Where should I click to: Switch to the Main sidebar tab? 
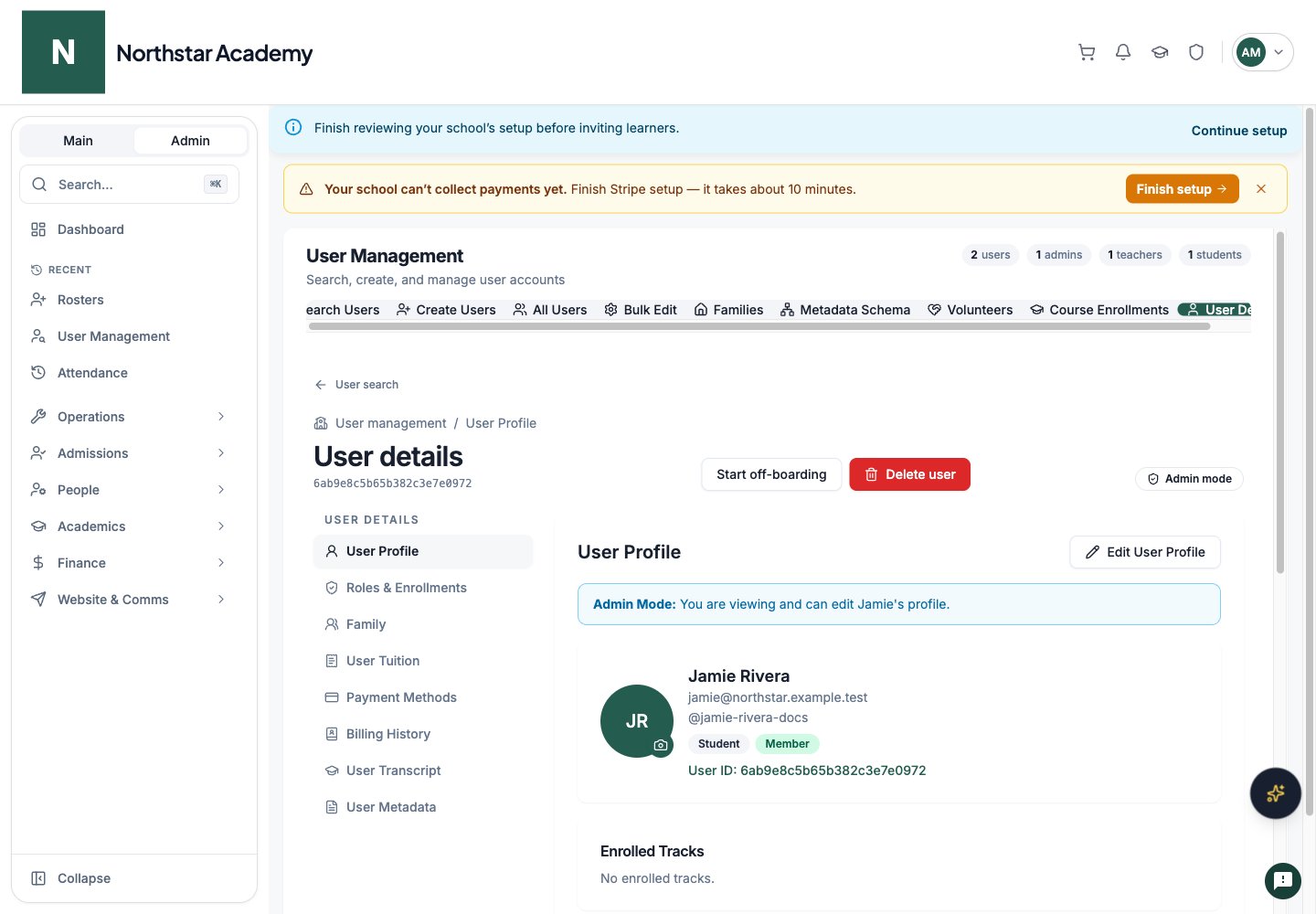[78, 141]
